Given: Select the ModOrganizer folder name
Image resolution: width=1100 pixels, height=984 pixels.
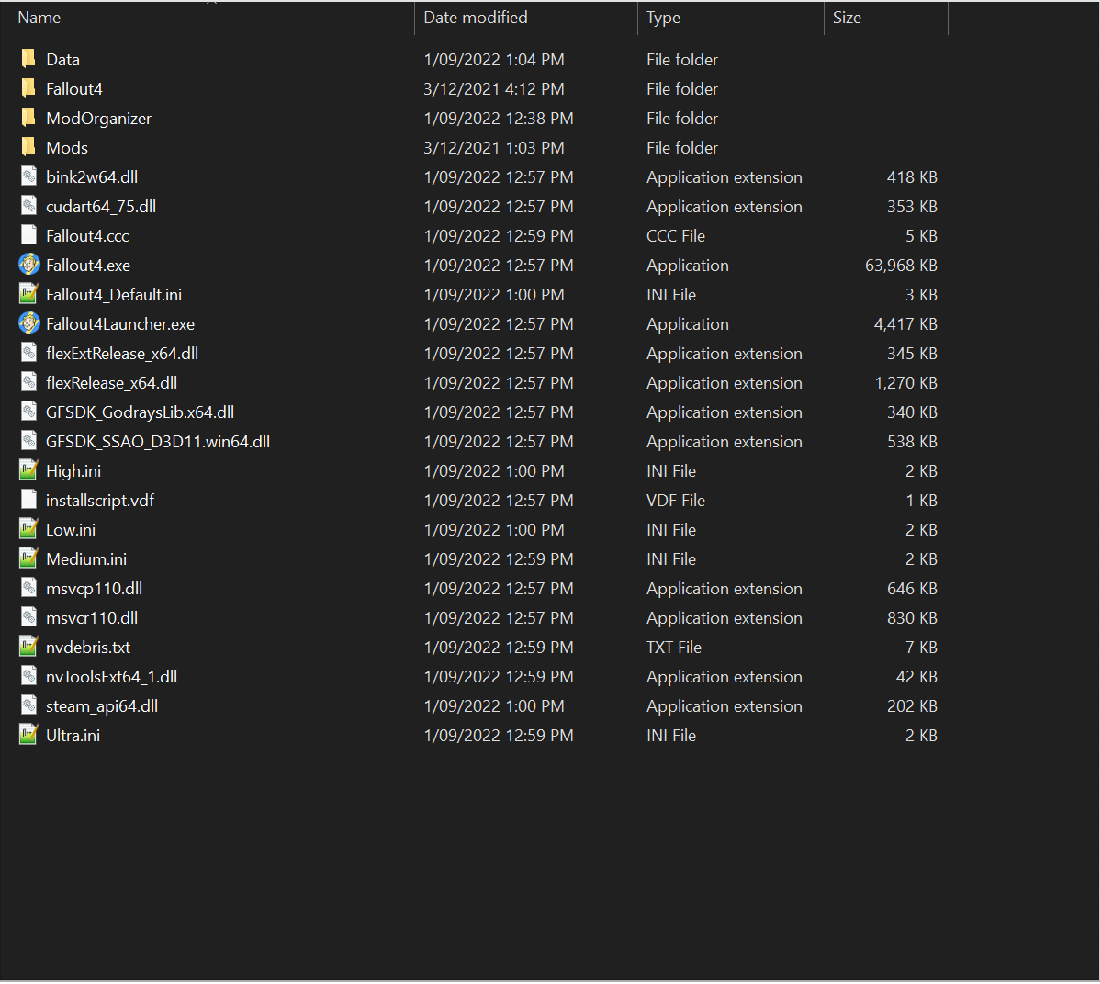Looking at the screenshot, I should [x=98, y=119].
